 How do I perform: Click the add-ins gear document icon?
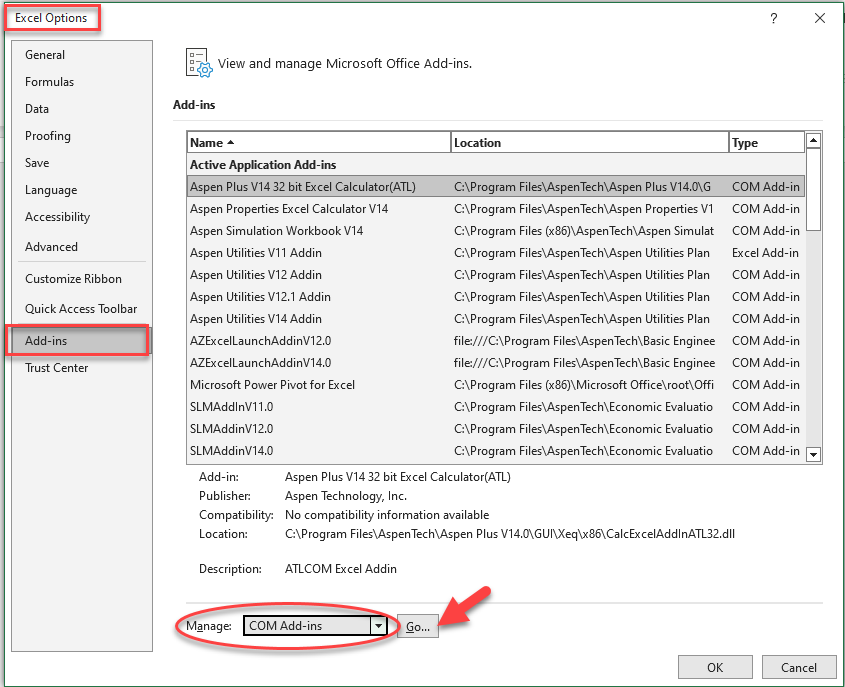(x=199, y=62)
